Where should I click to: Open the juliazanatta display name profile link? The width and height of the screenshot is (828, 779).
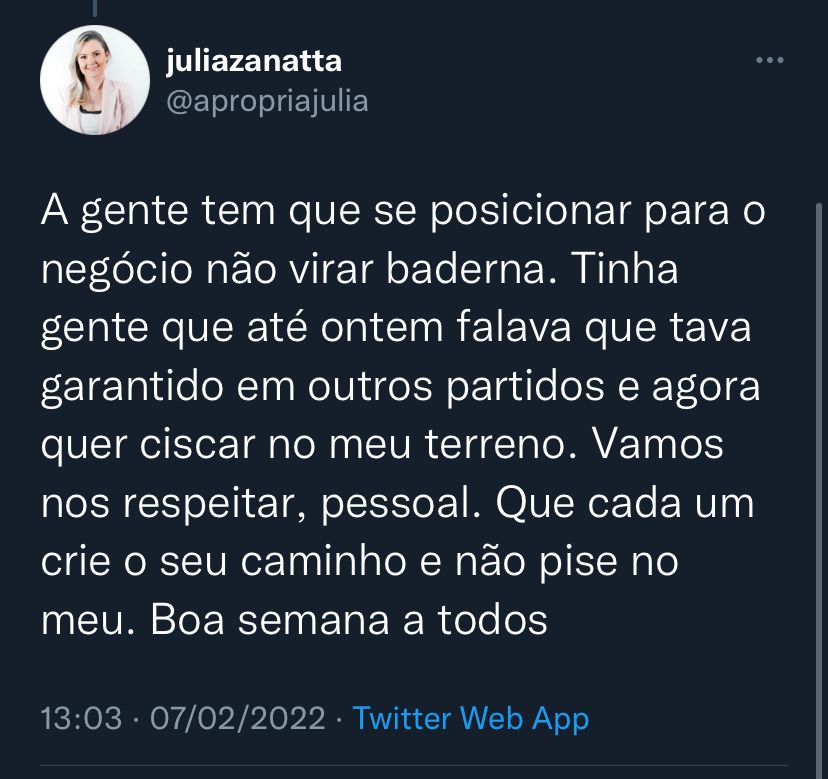point(254,62)
